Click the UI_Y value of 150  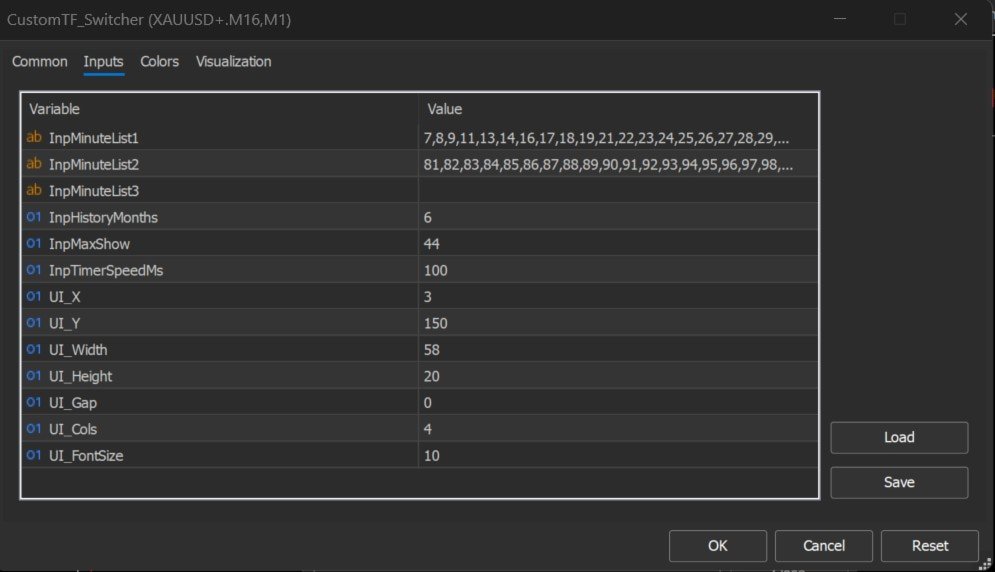[x=436, y=323]
